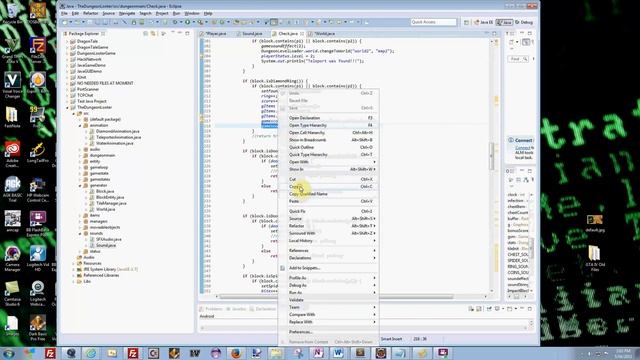Toggle Link with Editor in Package Explorer
640x360 pixels.
(x=153, y=33)
